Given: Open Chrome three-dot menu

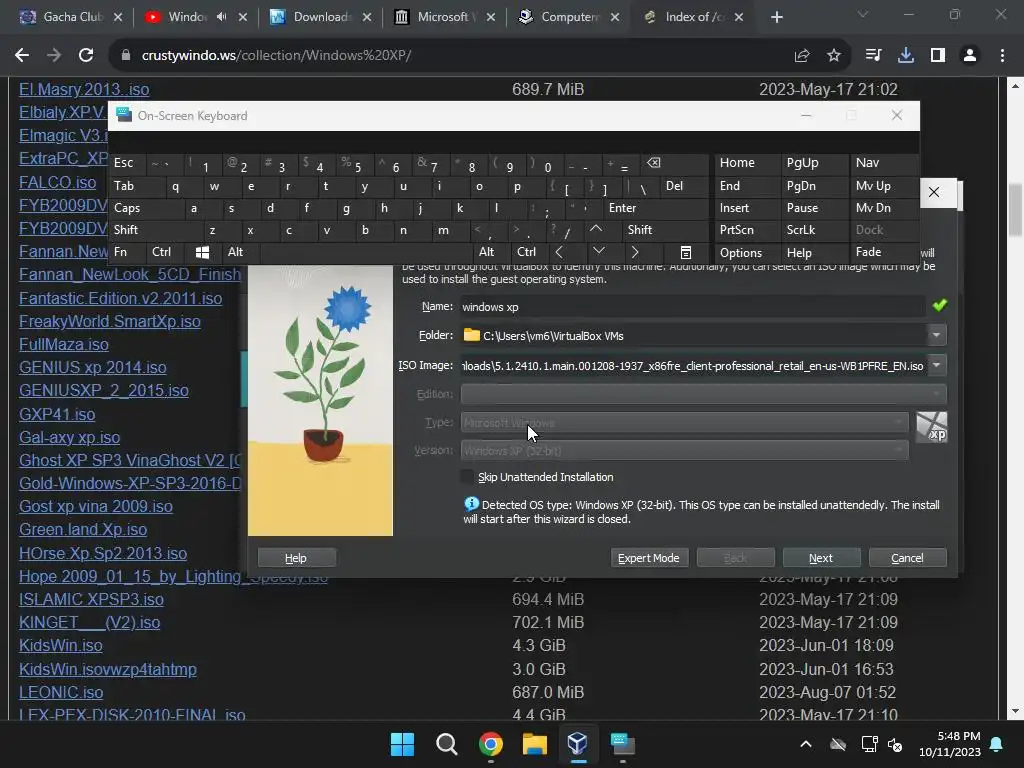Looking at the screenshot, I should point(1002,56).
